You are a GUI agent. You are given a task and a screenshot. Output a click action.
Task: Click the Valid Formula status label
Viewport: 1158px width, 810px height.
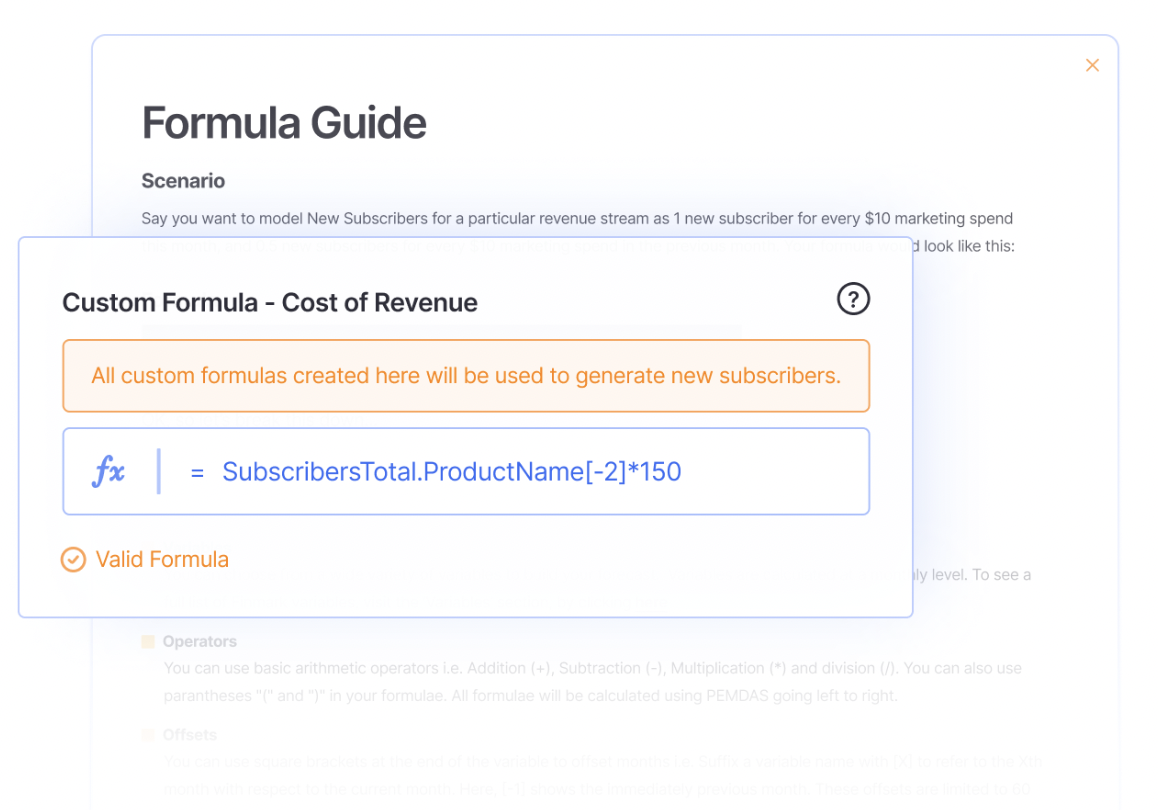[x=162, y=560]
